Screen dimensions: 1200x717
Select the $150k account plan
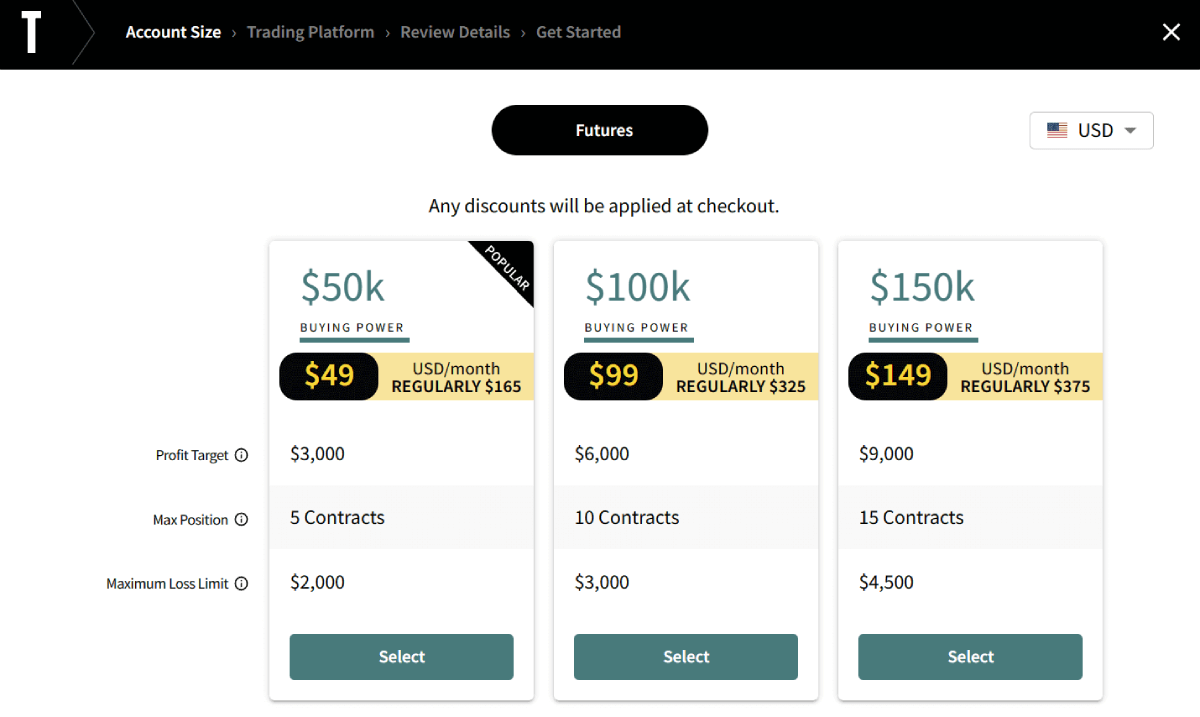(970, 657)
